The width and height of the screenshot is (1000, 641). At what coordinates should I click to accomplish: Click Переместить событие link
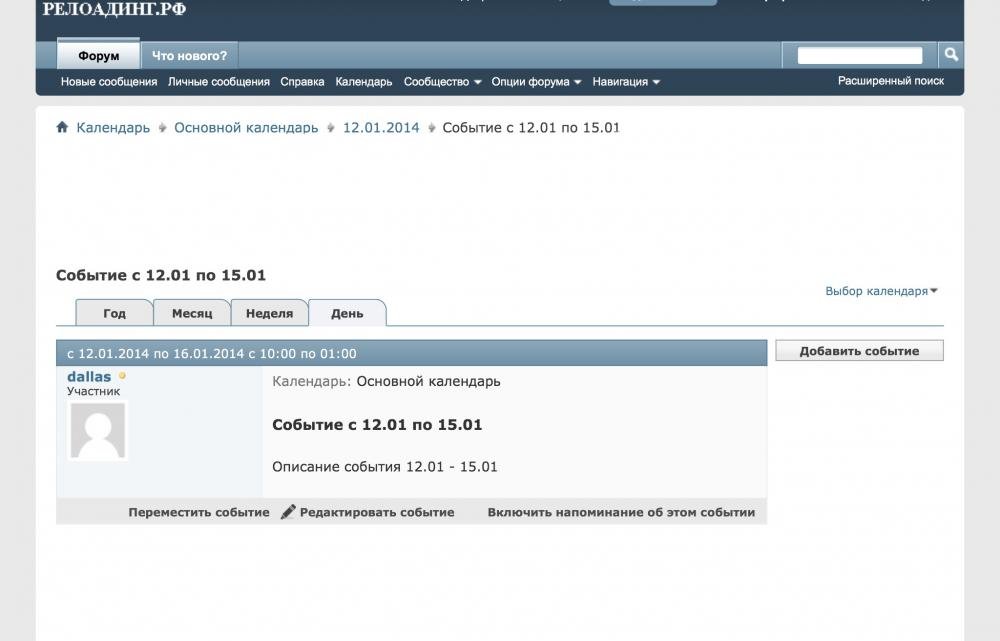199,512
